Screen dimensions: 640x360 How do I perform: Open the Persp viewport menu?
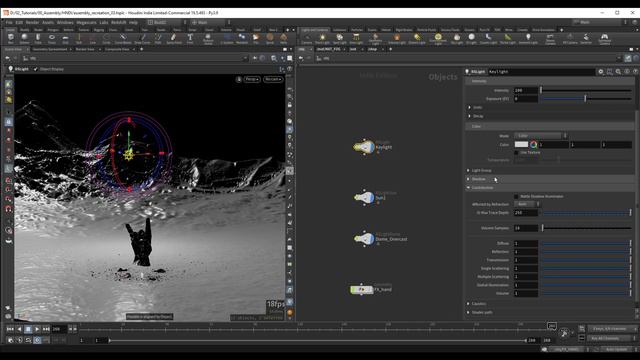pos(252,79)
